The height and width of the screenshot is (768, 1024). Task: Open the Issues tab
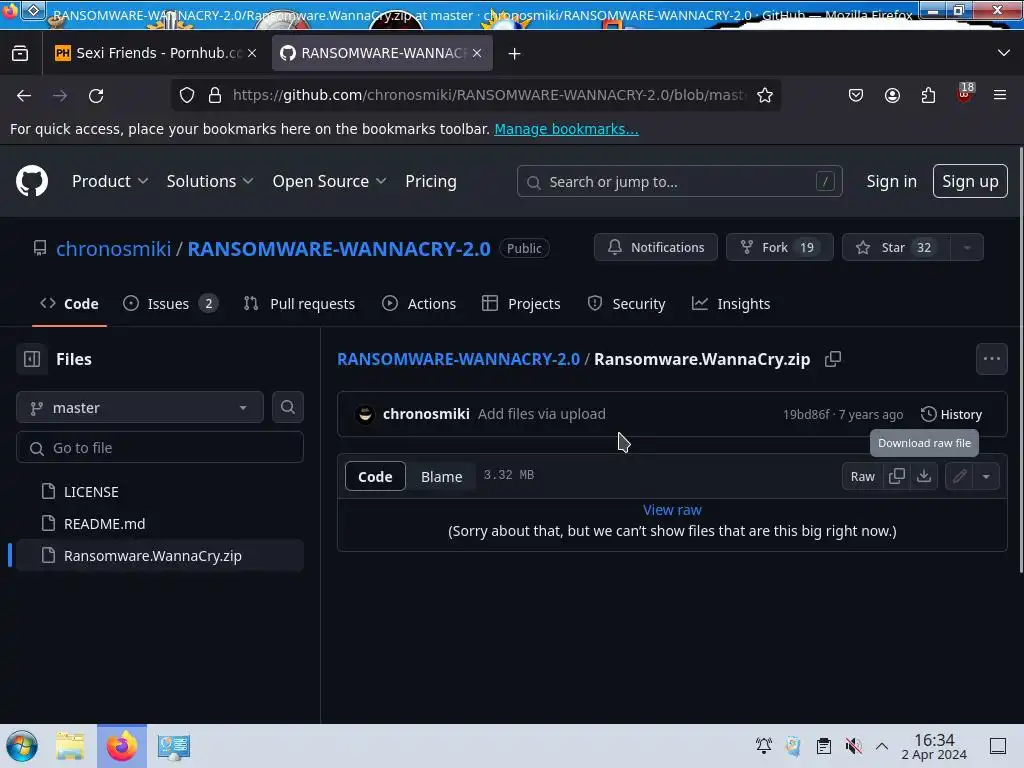(170, 304)
